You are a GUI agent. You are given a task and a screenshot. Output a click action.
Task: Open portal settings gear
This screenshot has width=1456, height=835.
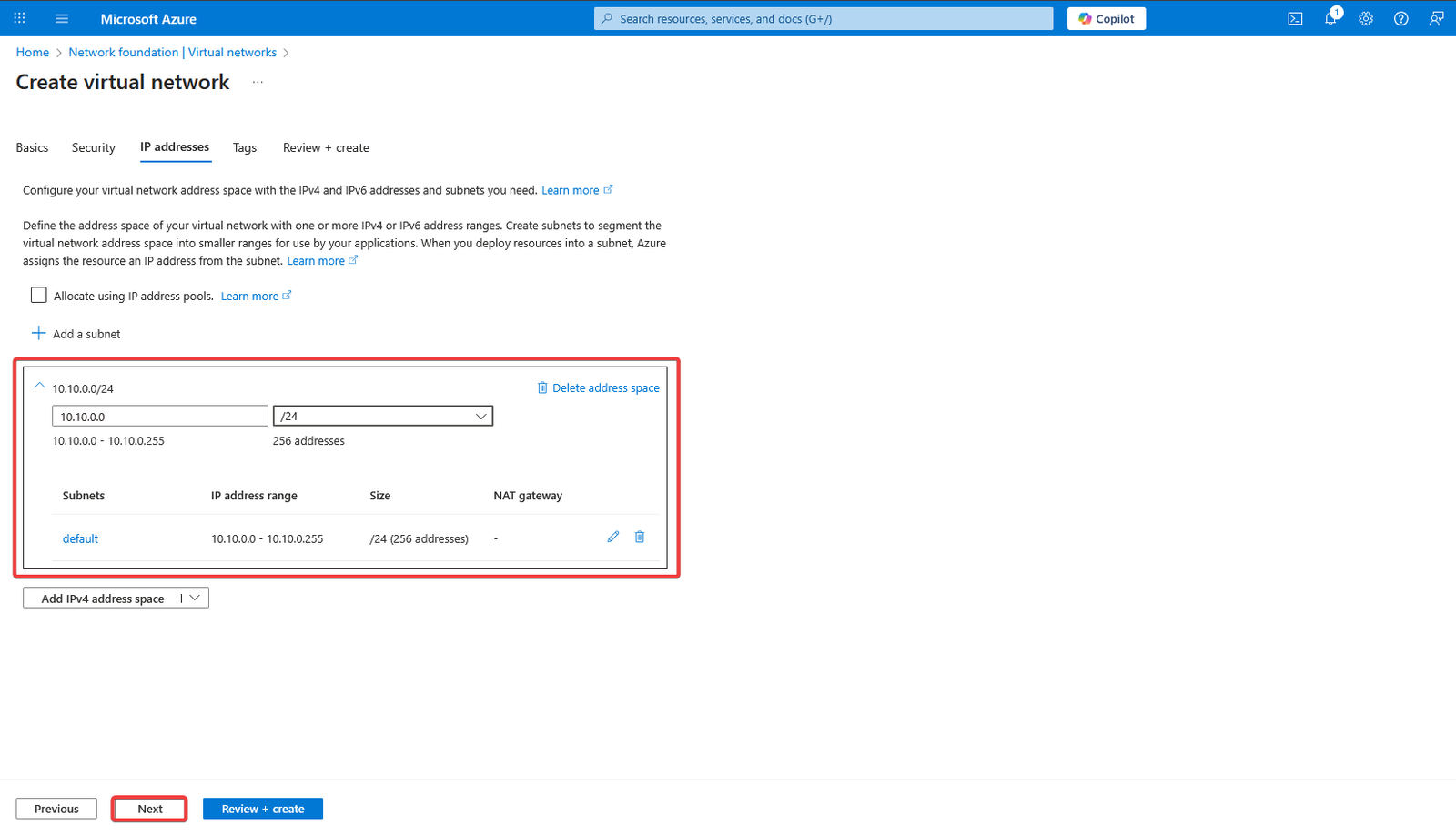click(1366, 18)
